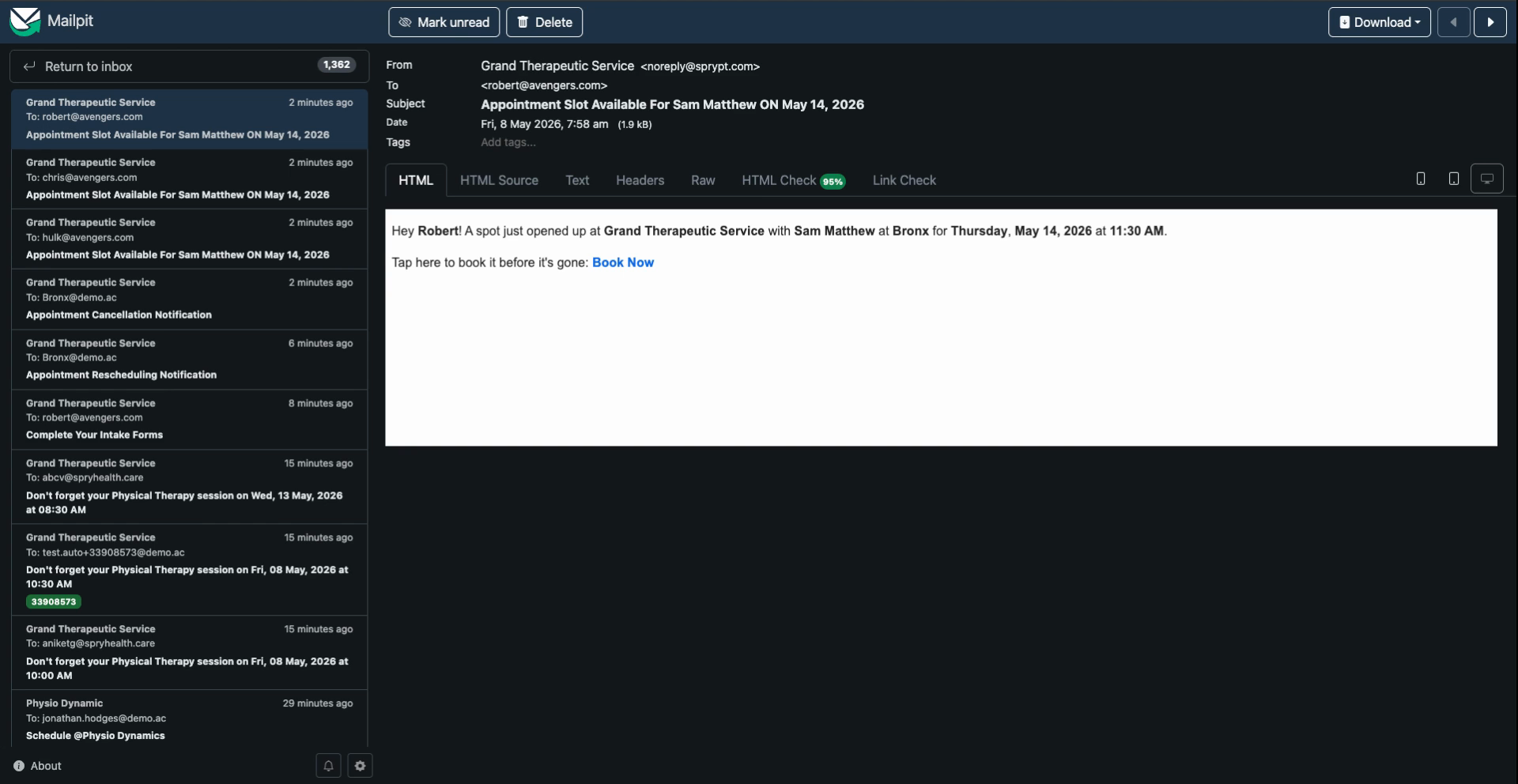Open email sent to chris@avengers.com
Screen dimensions: 1518x784
pyautogui.click(x=189, y=179)
